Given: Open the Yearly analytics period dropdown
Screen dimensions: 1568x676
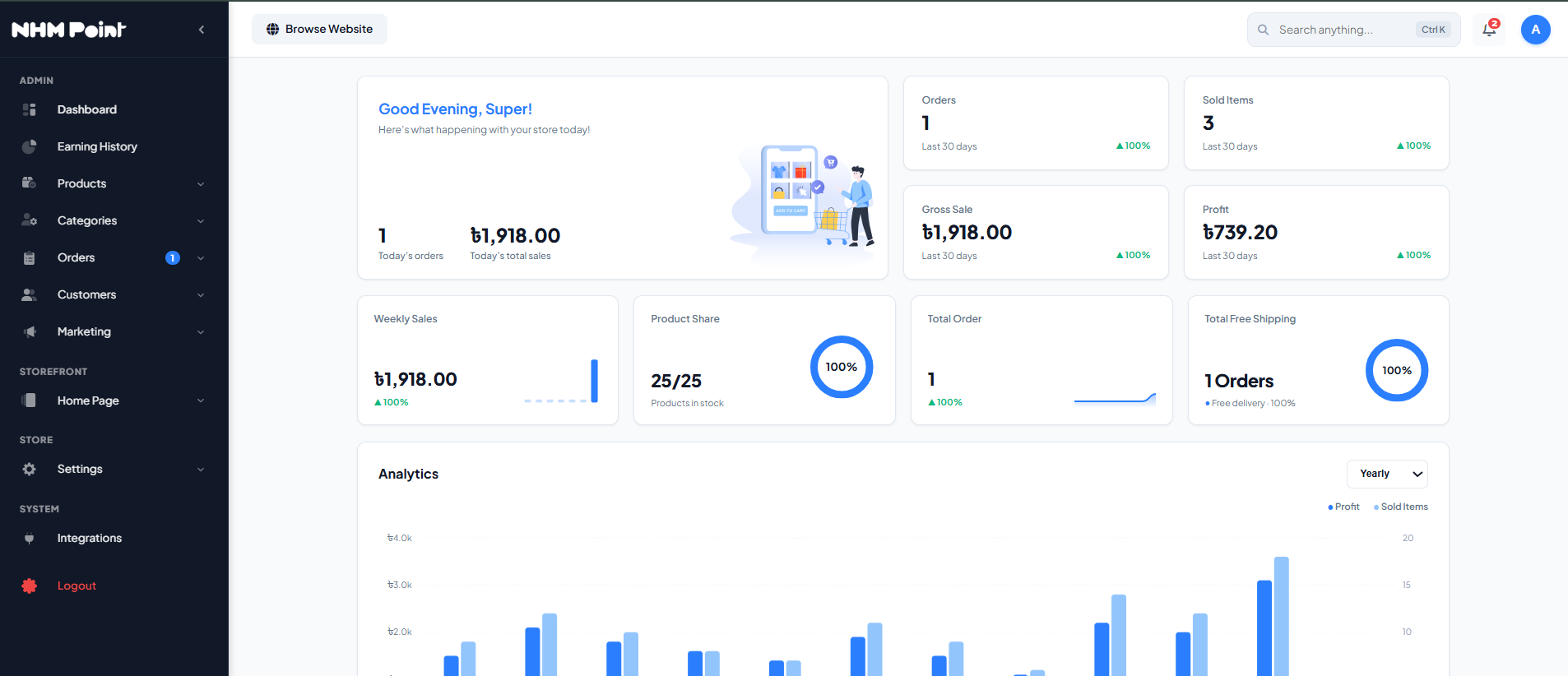Looking at the screenshot, I should tap(1387, 474).
